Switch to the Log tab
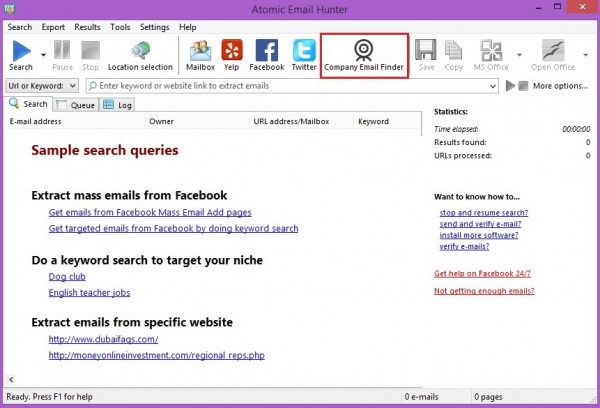This screenshot has width=600, height=408. click(x=118, y=105)
